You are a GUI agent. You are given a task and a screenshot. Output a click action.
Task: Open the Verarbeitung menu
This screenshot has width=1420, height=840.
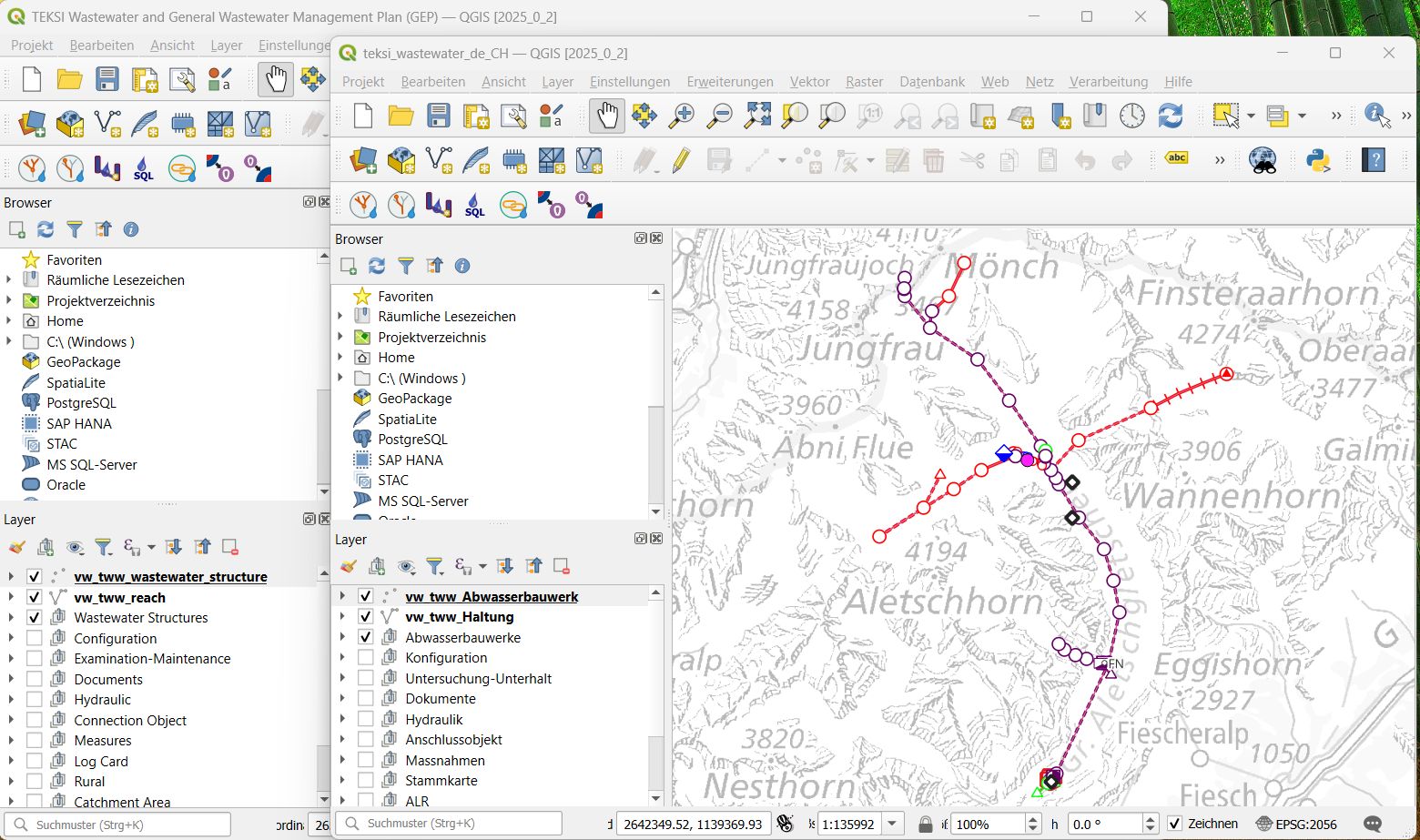[1108, 82]
